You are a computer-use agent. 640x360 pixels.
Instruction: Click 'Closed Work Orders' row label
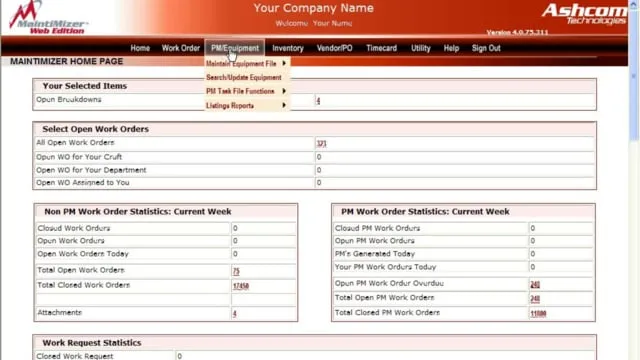(73, 228)
